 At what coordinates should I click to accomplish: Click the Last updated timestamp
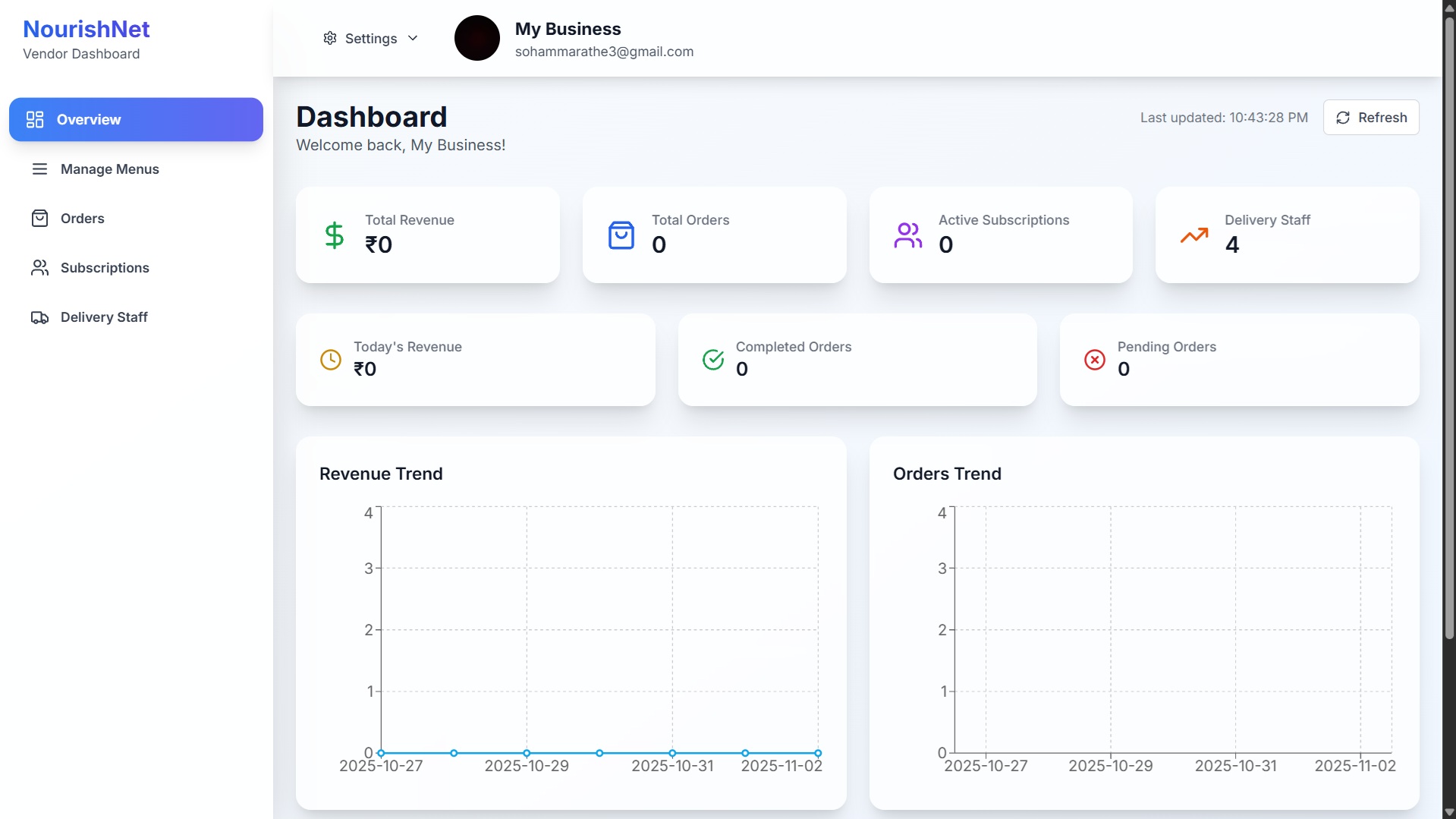point(1224,118)
